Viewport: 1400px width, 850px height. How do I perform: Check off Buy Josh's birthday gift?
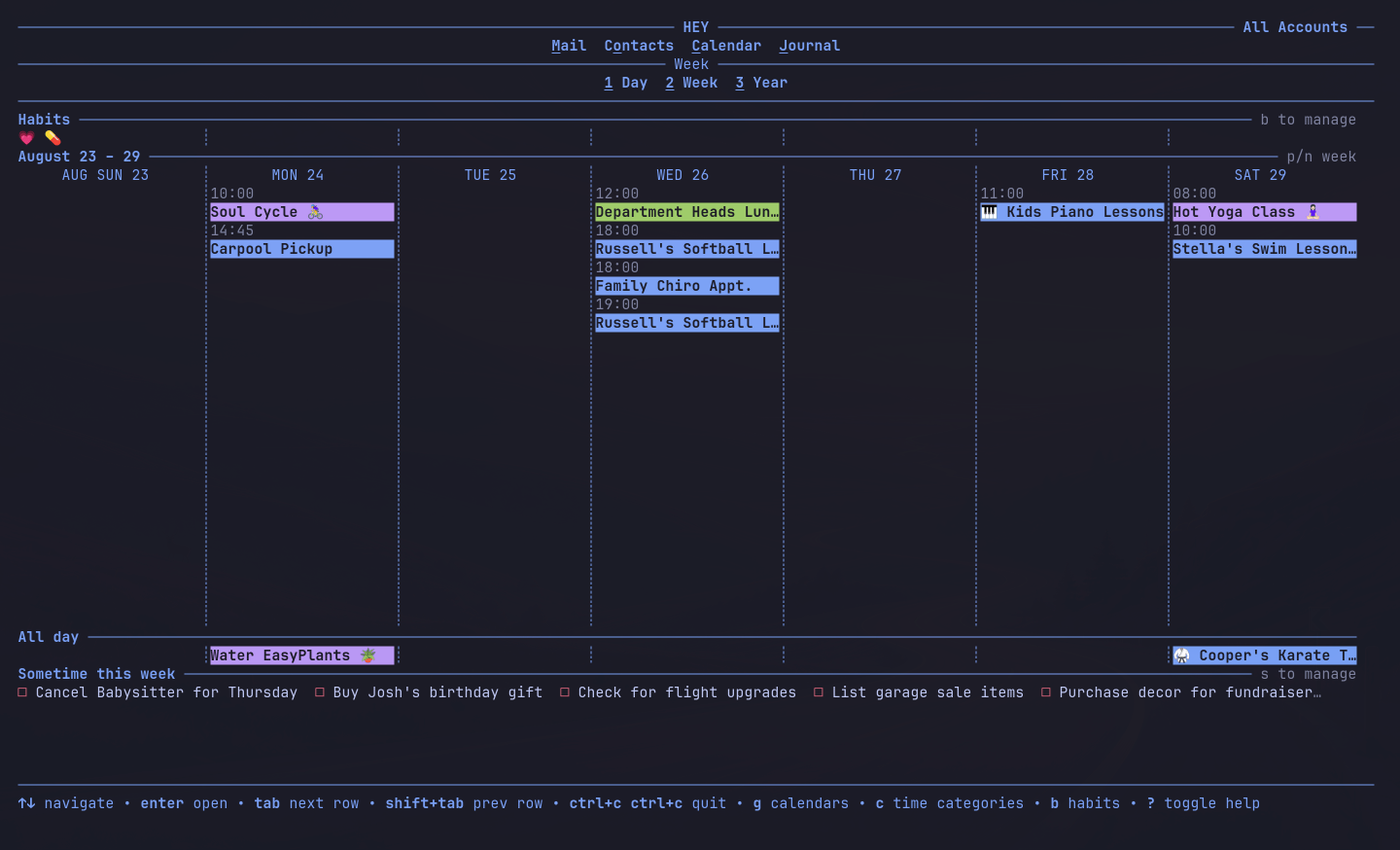[x=320, y=692]
